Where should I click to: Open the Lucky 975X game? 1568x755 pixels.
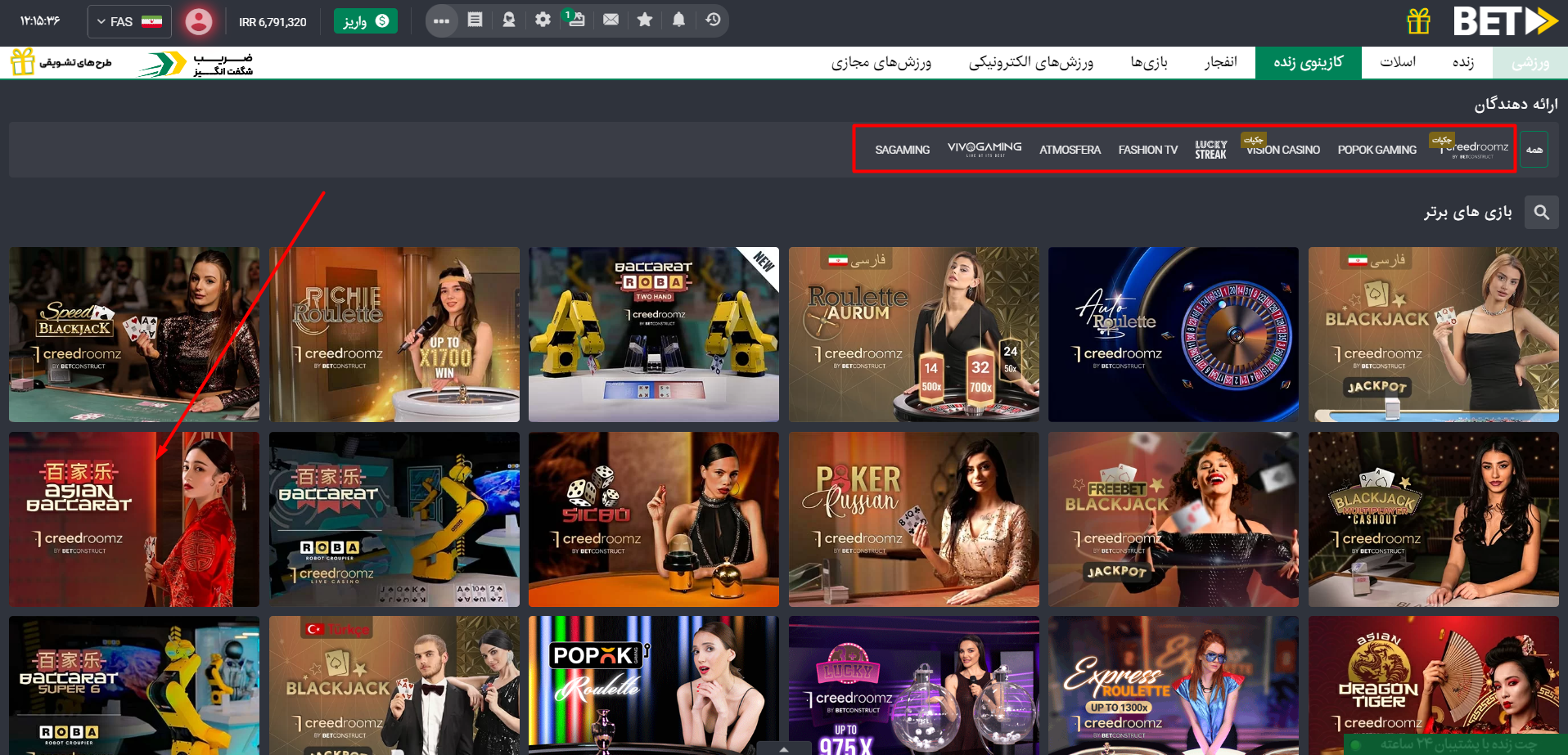914,685
